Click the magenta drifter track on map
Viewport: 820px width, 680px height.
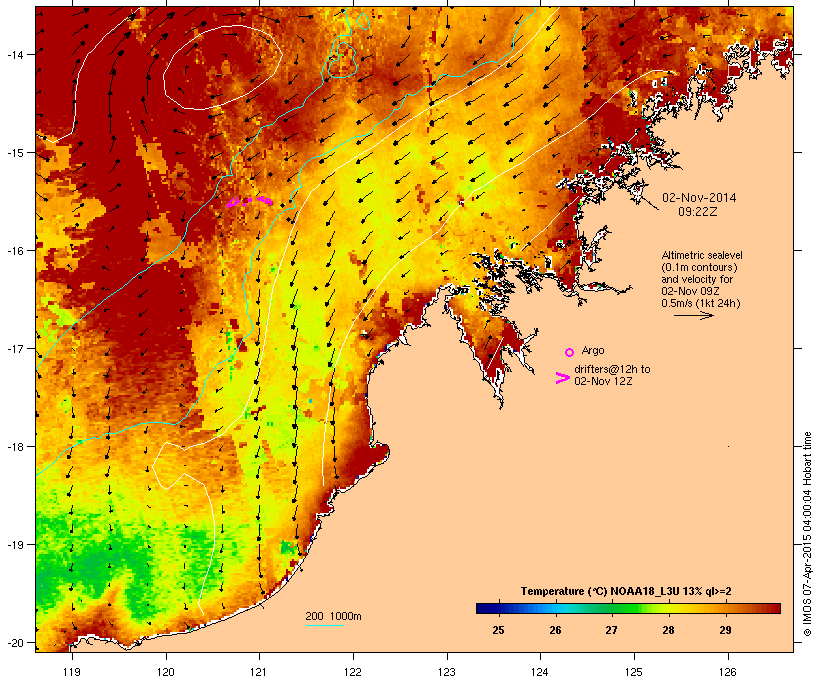249,201
